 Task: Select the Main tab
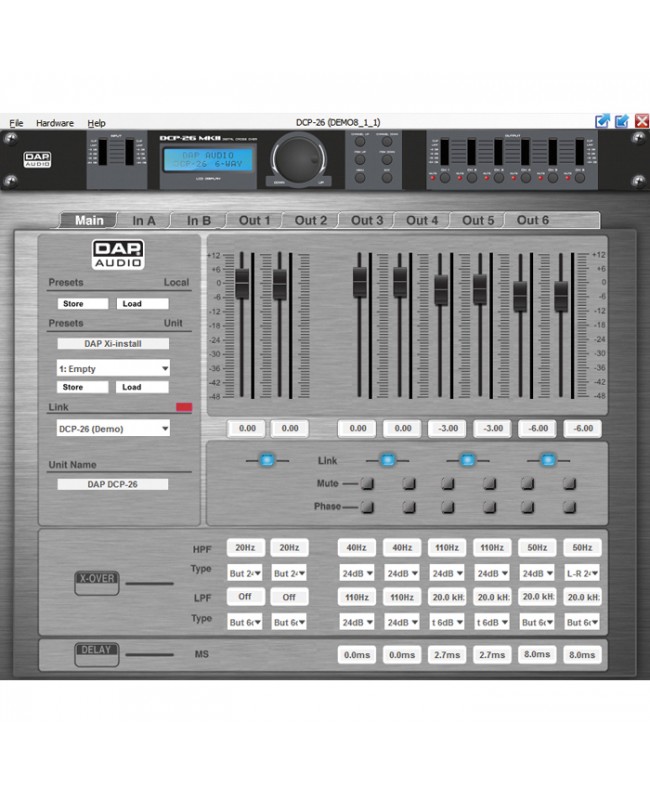click(89, 221)
